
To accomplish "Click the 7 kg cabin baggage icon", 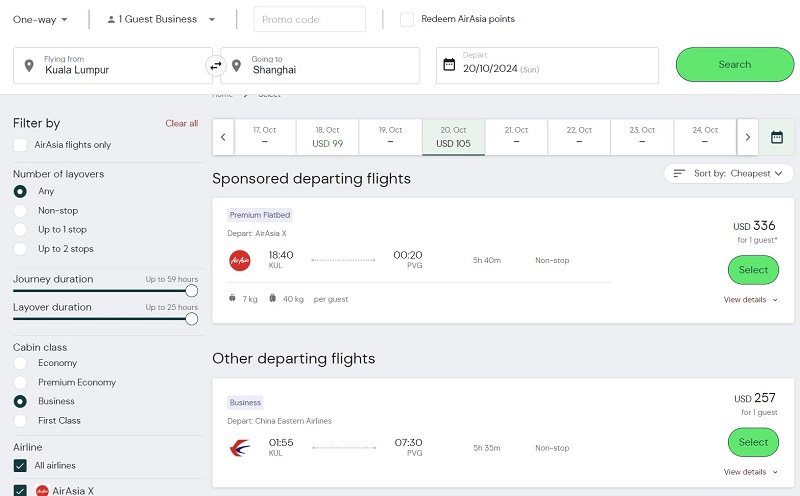I will click(232, 298).
